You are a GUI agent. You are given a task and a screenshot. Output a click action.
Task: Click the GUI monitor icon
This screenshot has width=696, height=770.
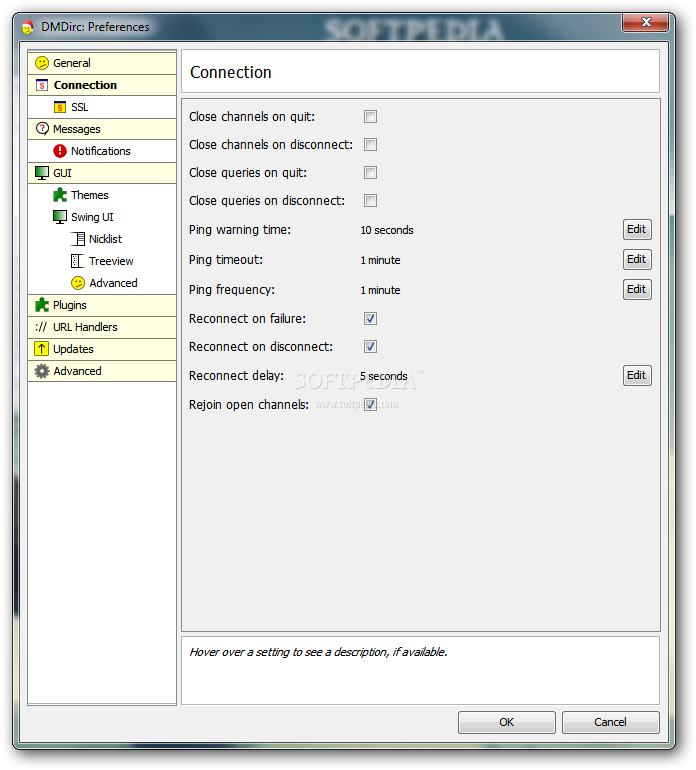(42, 173)
